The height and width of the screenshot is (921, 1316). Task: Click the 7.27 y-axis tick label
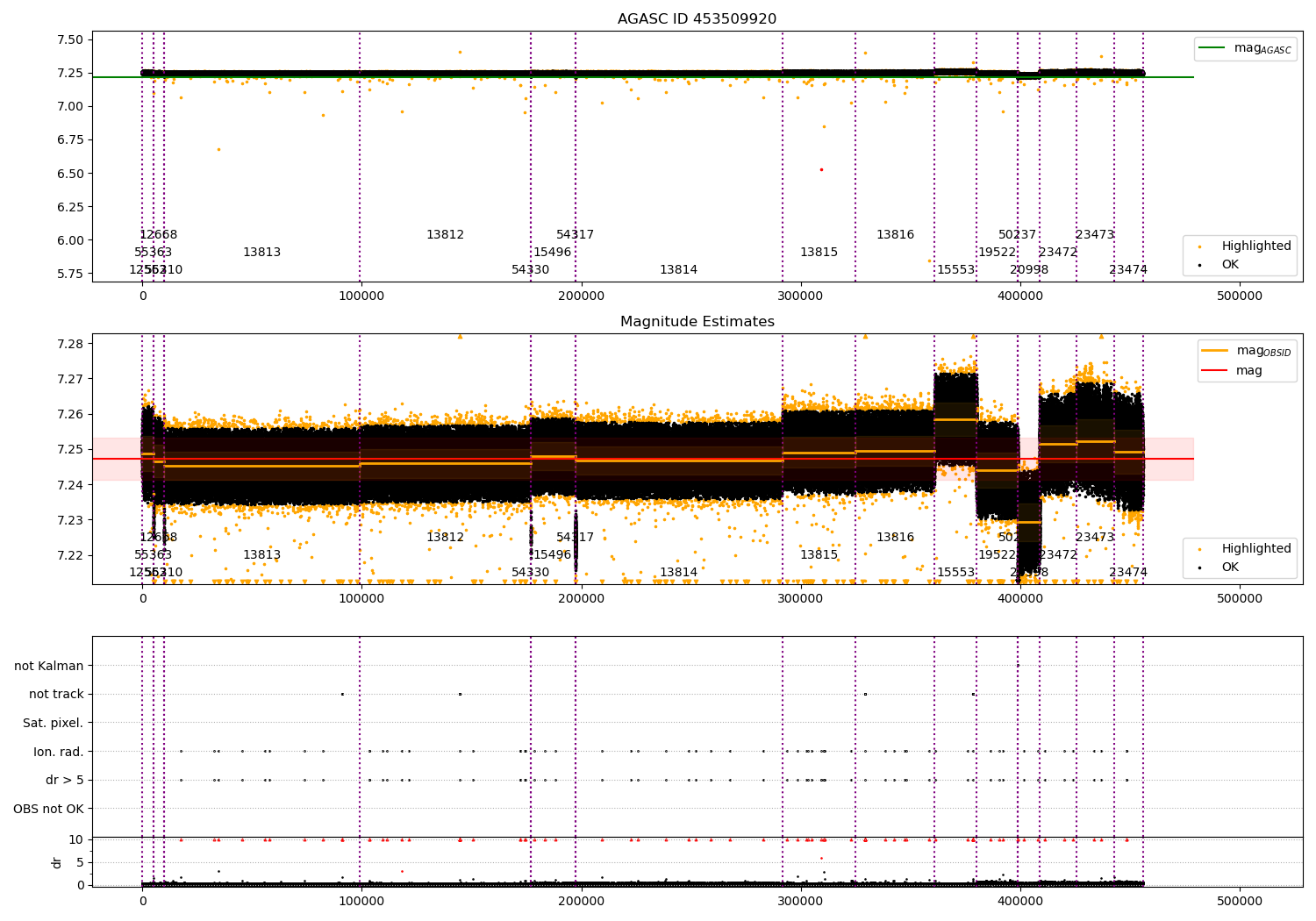point(69,379)
